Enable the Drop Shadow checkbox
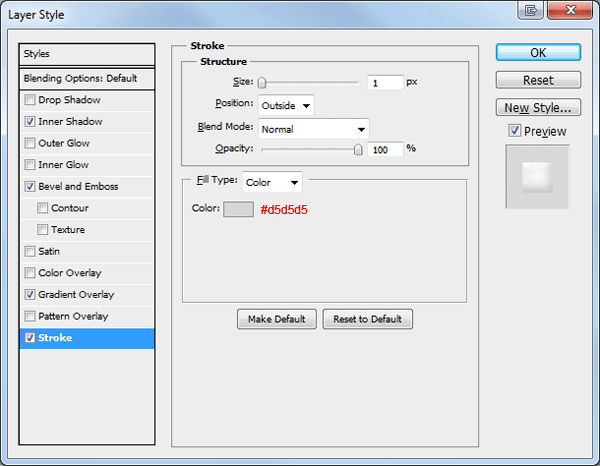Viewport: 600px width, 466px height. point(30,100)
